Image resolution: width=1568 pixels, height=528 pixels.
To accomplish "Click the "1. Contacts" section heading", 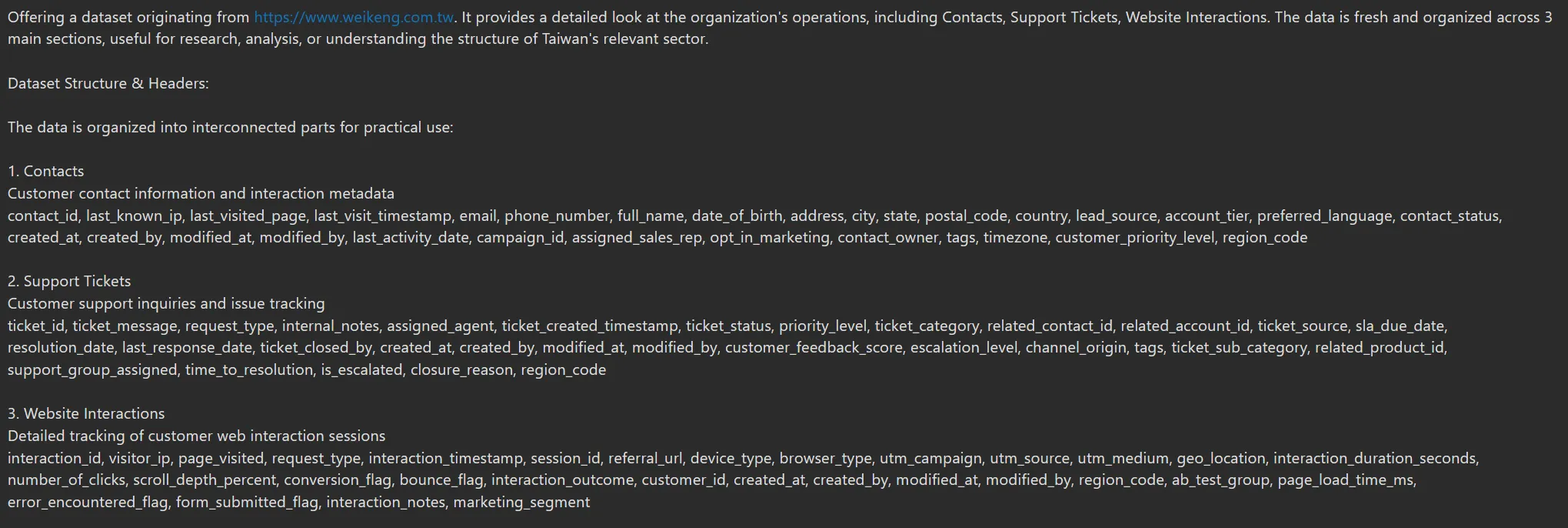I will pos(45,171).
